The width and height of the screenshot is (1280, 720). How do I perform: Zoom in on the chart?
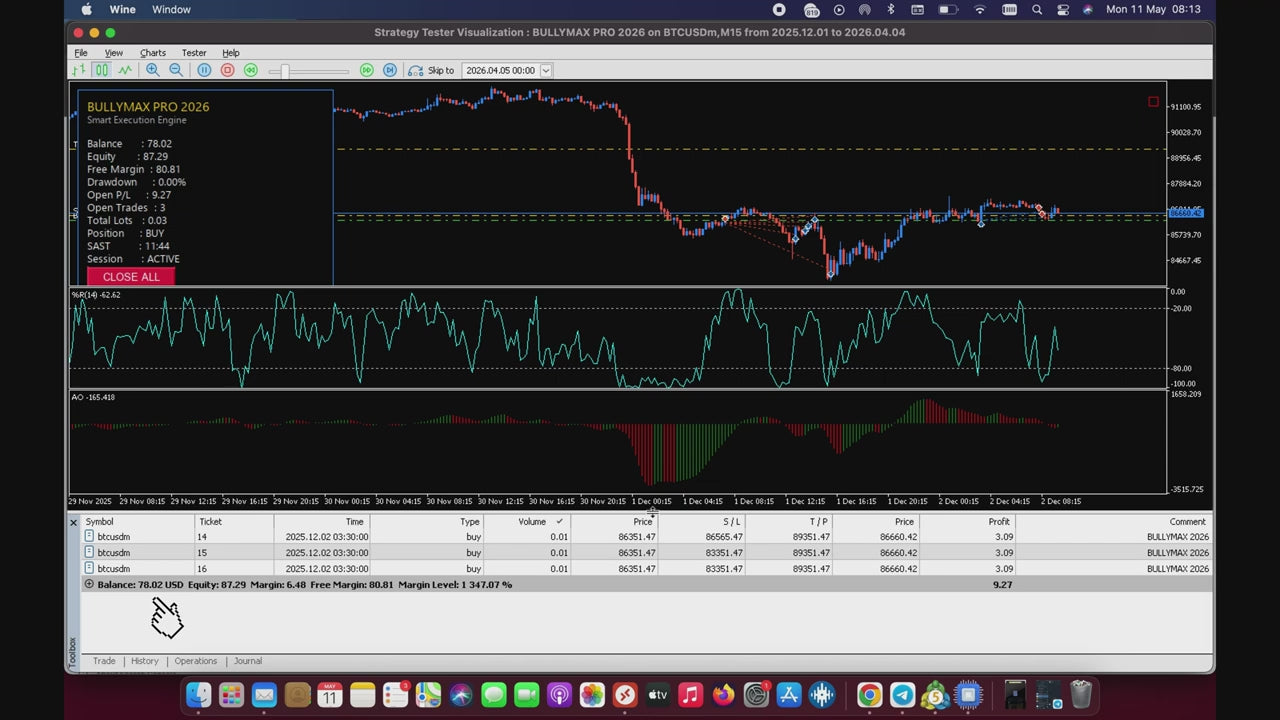pos(152,70)
